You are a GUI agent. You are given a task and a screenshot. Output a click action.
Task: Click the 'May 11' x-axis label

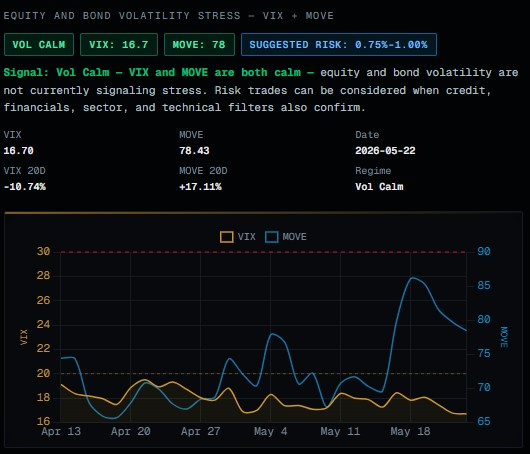(x=340, y=431)
